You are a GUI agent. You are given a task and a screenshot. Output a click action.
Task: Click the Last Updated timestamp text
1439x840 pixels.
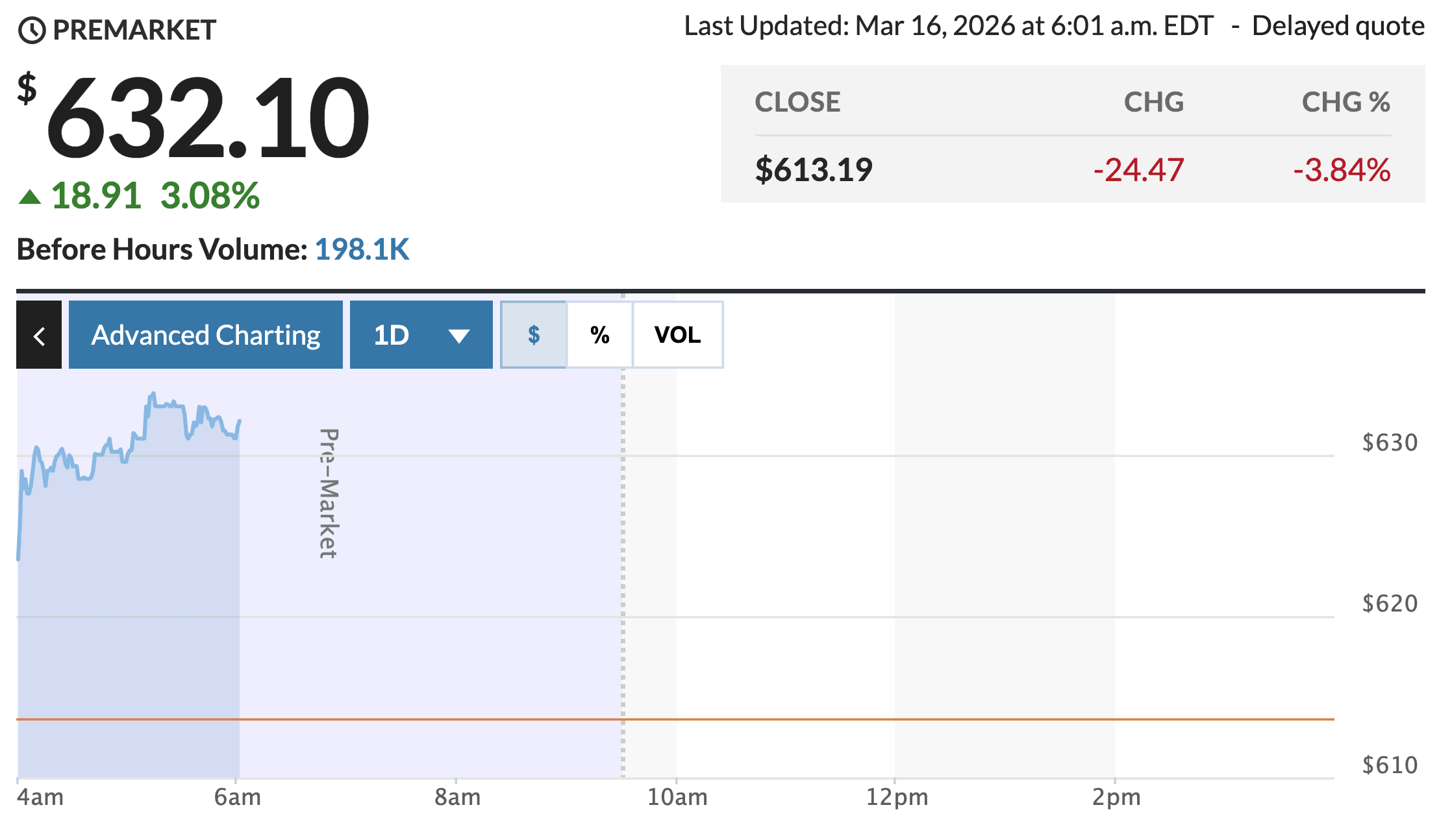click(949, 27)
